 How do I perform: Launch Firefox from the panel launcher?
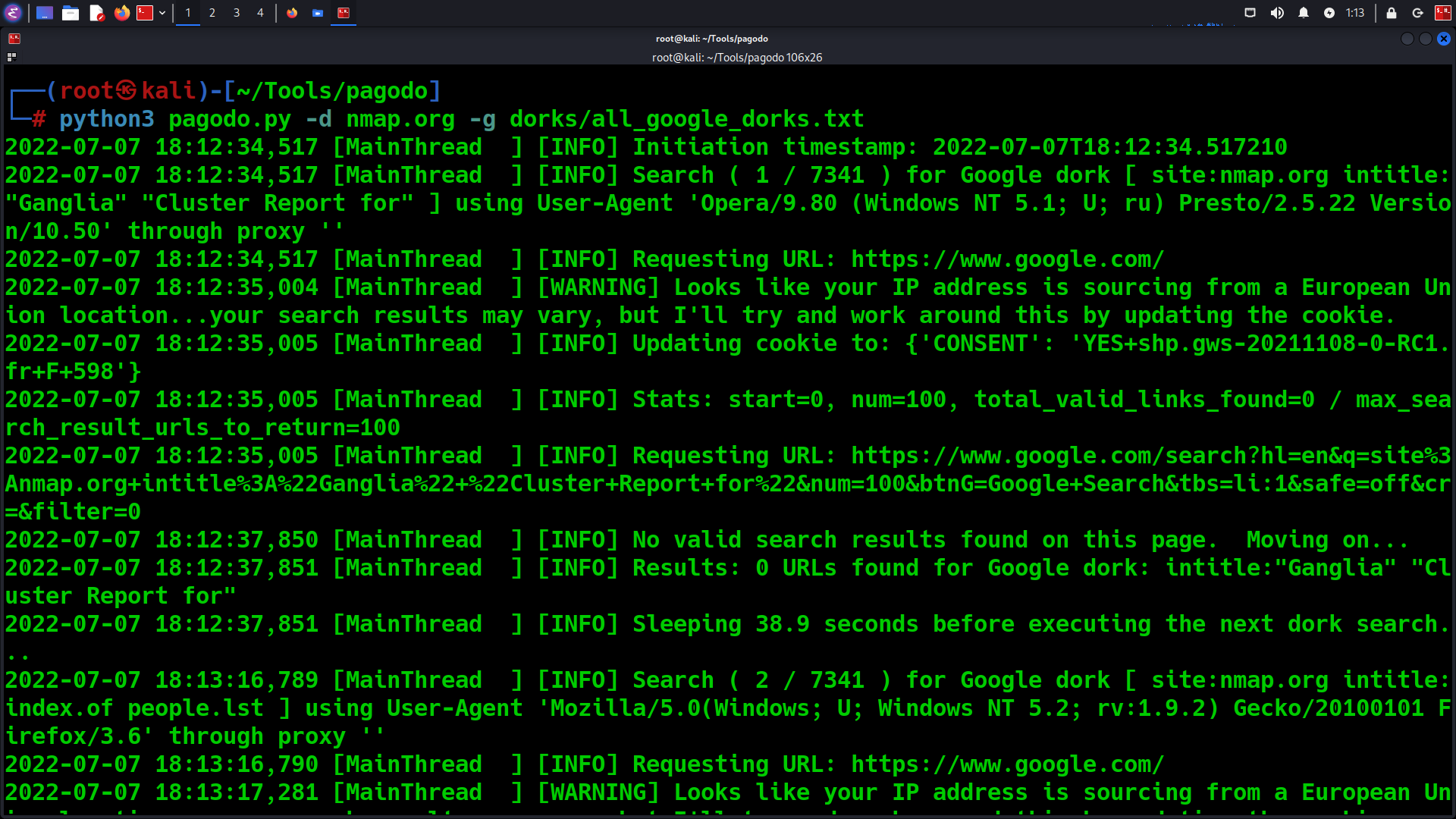(121, 13)
